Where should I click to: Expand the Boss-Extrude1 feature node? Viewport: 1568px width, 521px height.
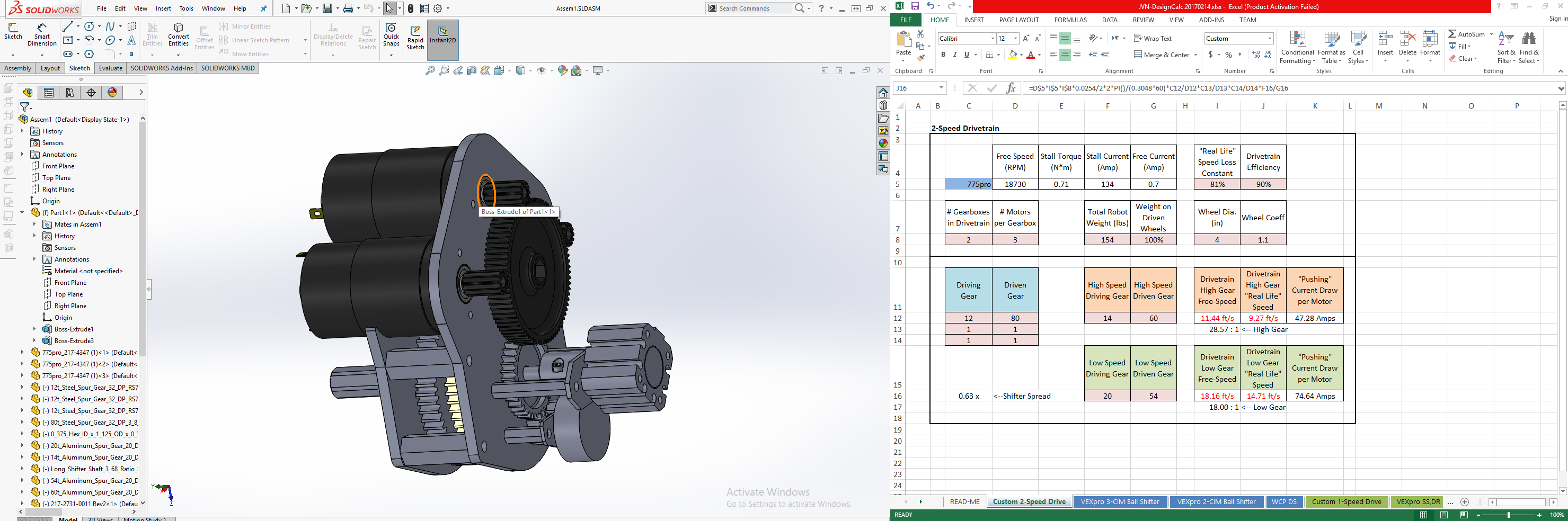tap(34, 329)
